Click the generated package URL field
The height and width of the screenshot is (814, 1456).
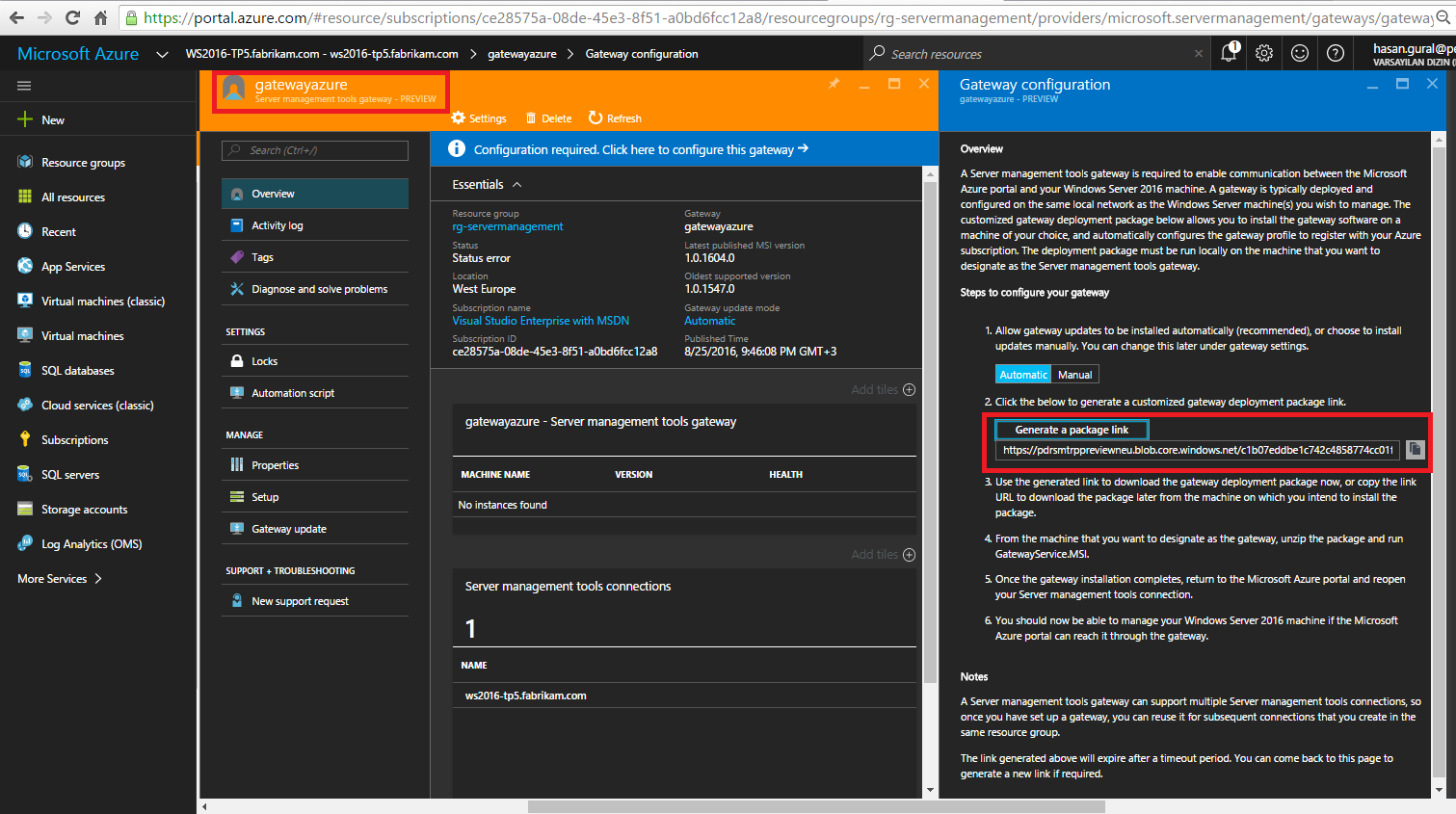[1198, 450]
